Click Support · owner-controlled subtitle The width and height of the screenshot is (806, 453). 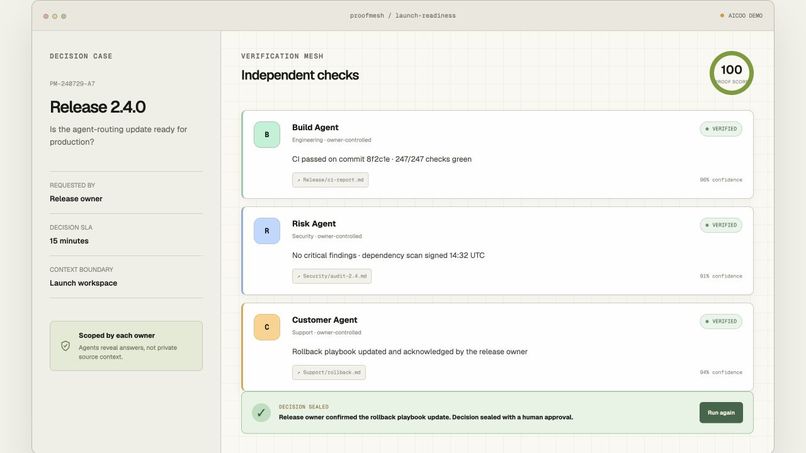(326, 332)
